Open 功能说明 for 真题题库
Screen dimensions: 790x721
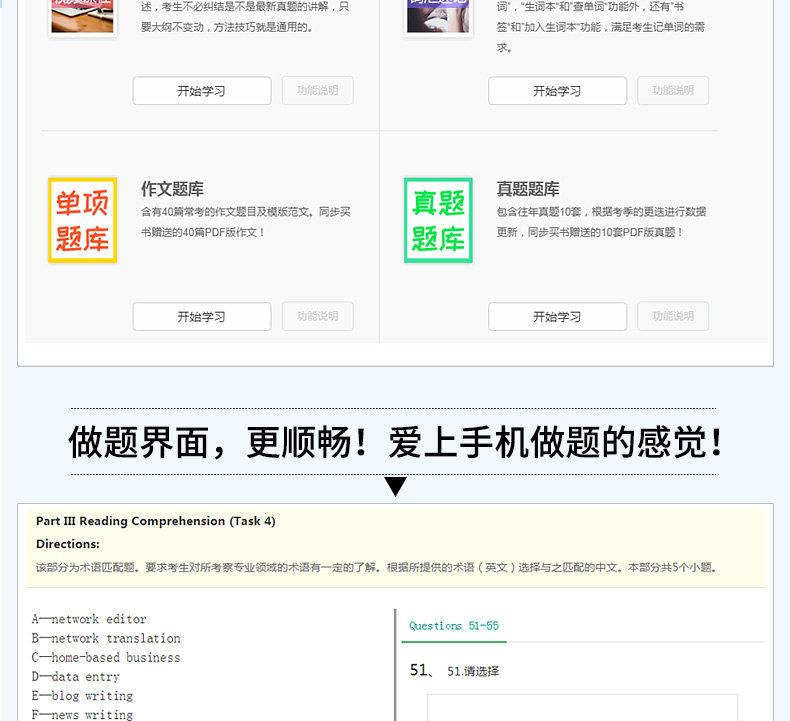[673, 316]
